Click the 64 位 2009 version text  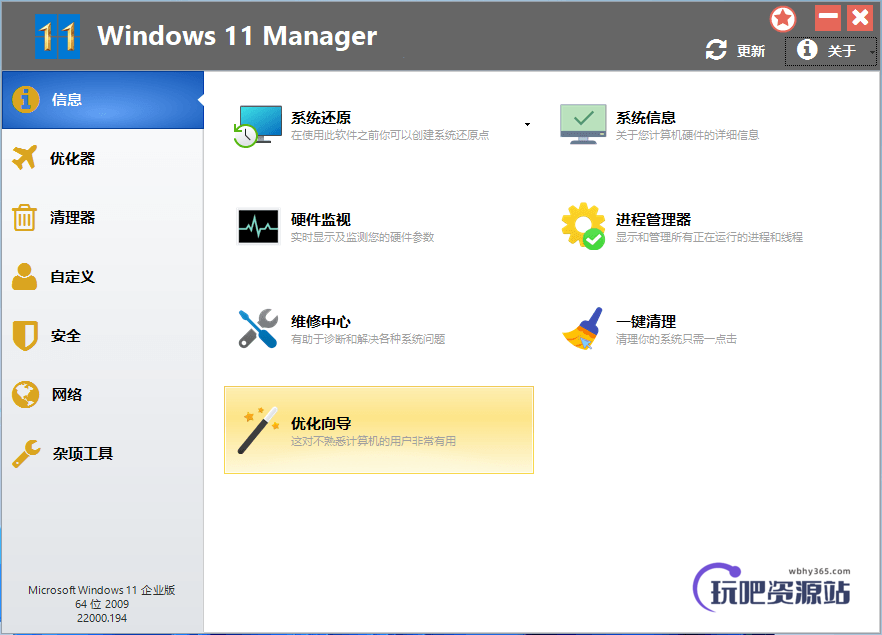pyautogui.click(x=102, y=604)
